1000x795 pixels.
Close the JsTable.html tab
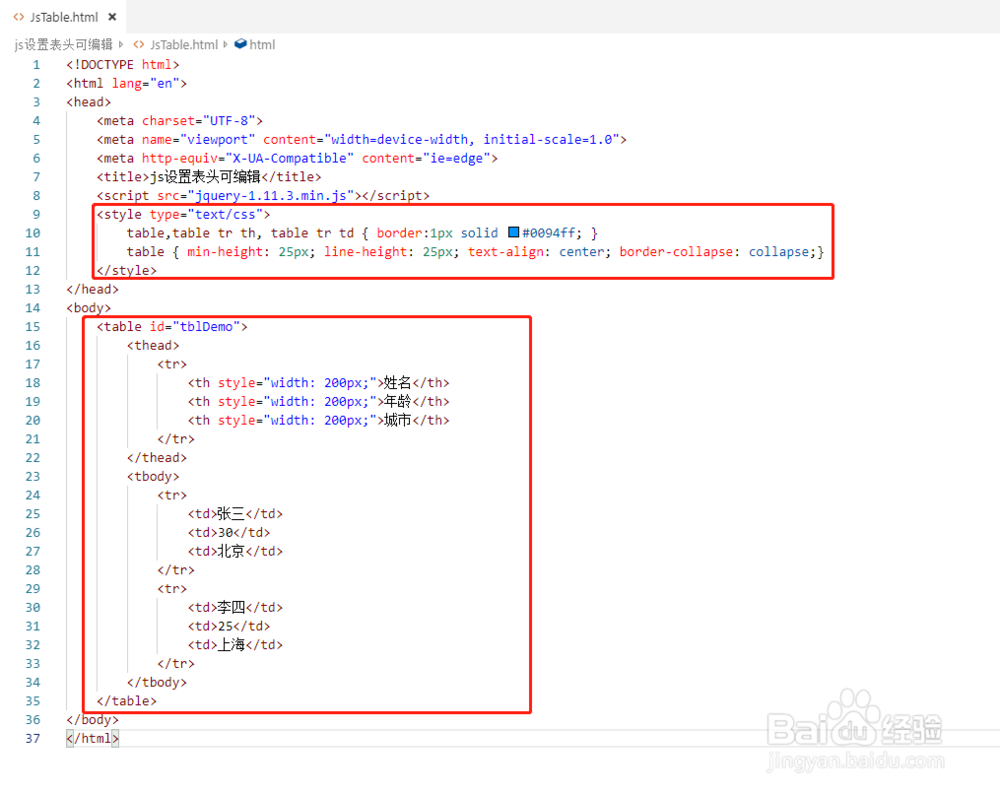coord(112,17)
